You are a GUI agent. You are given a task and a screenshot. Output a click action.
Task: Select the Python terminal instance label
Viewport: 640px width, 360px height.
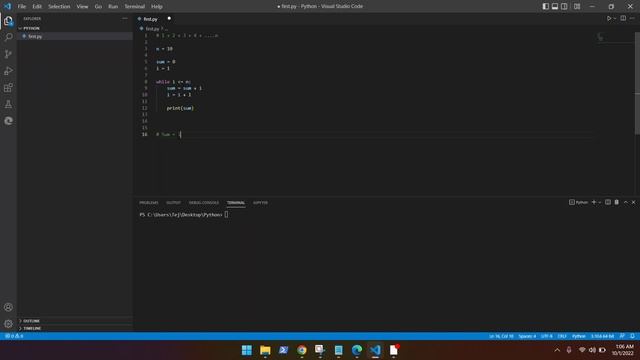(578, 202)
